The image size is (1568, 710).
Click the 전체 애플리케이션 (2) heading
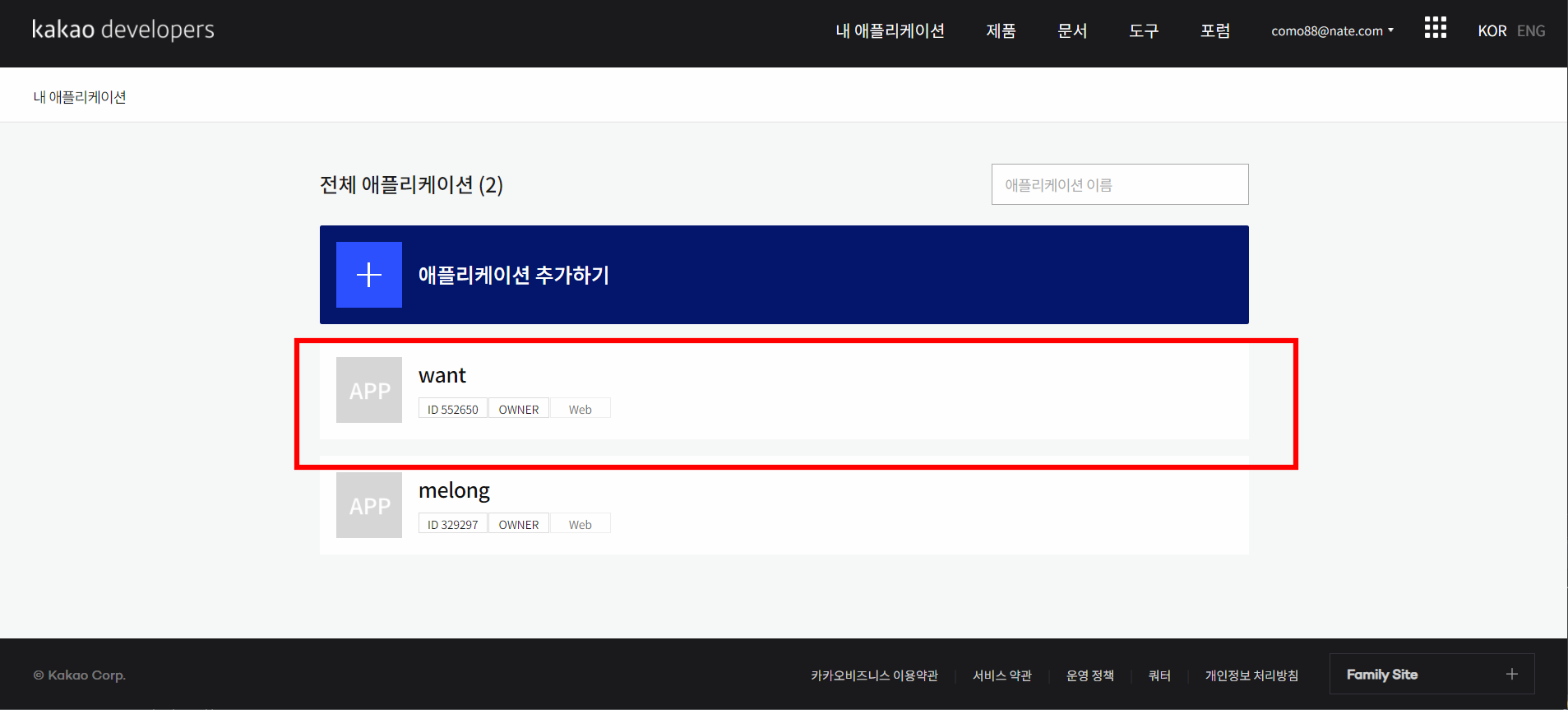coord(411,184)
